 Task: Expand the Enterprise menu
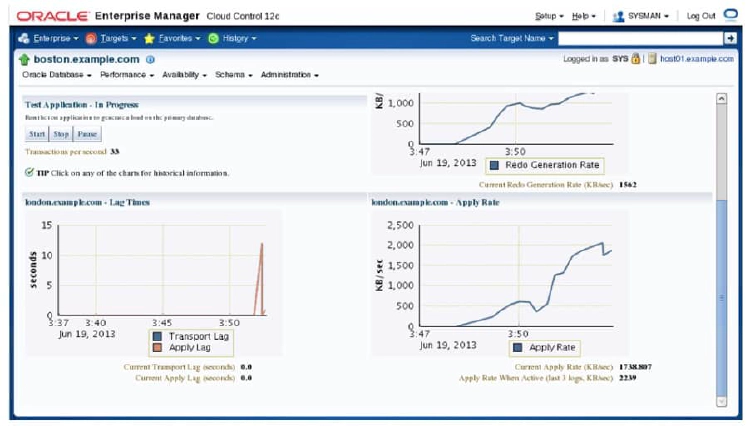[x=56, y=38]
